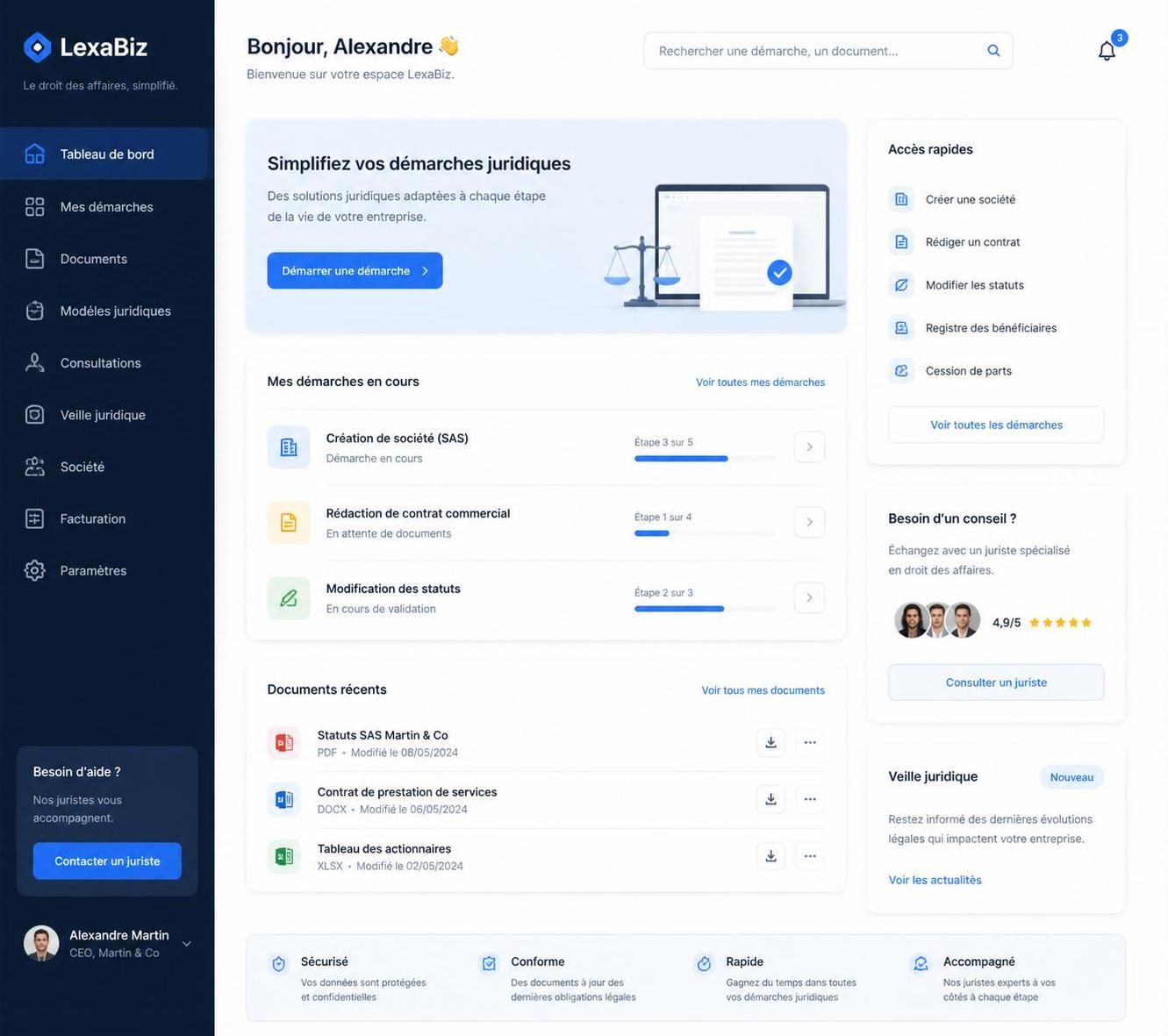Click Alexandre Martin's profile photo

[41, 944]
